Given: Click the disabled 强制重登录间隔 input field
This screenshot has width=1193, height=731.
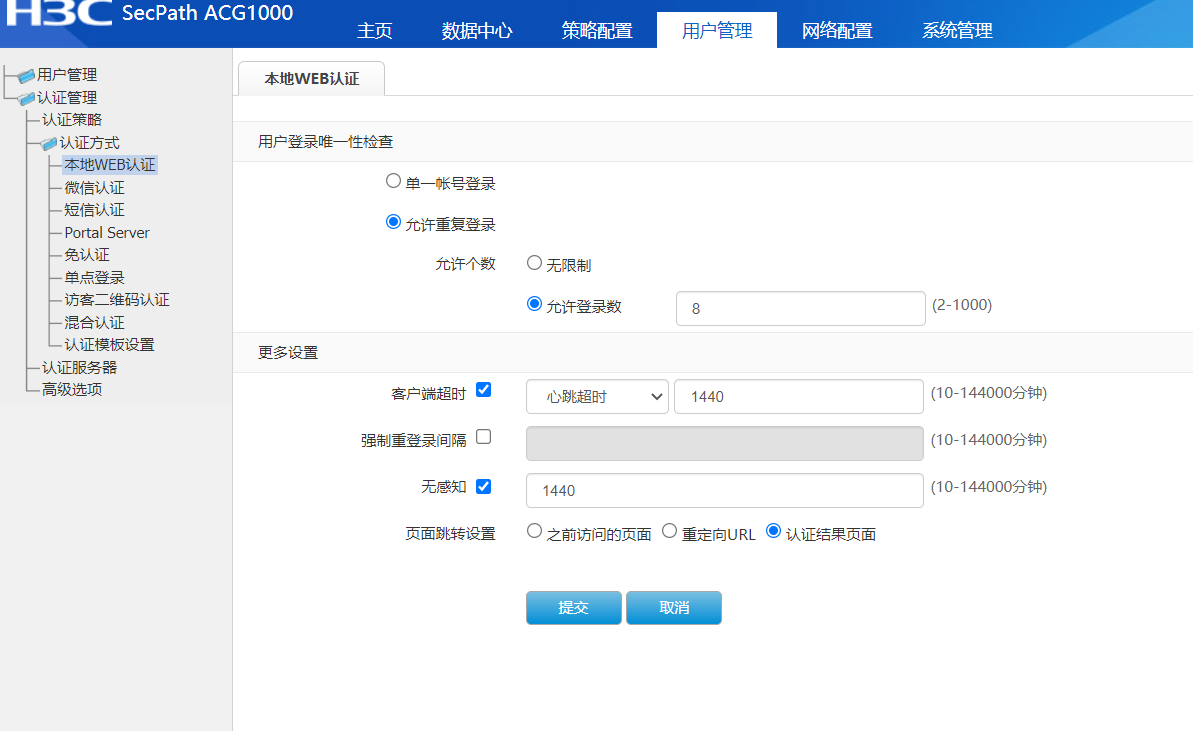Looking at the screenshot, I should (x=724, y=443).
